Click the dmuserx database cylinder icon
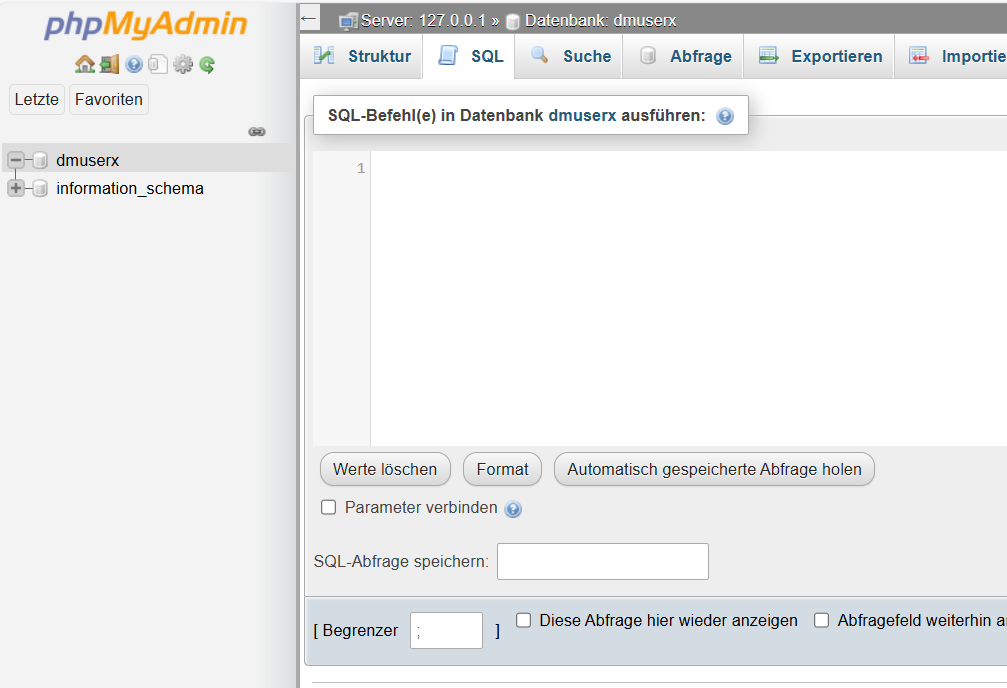This screenshot has height=688, width=1007. [x=40, y=160]
